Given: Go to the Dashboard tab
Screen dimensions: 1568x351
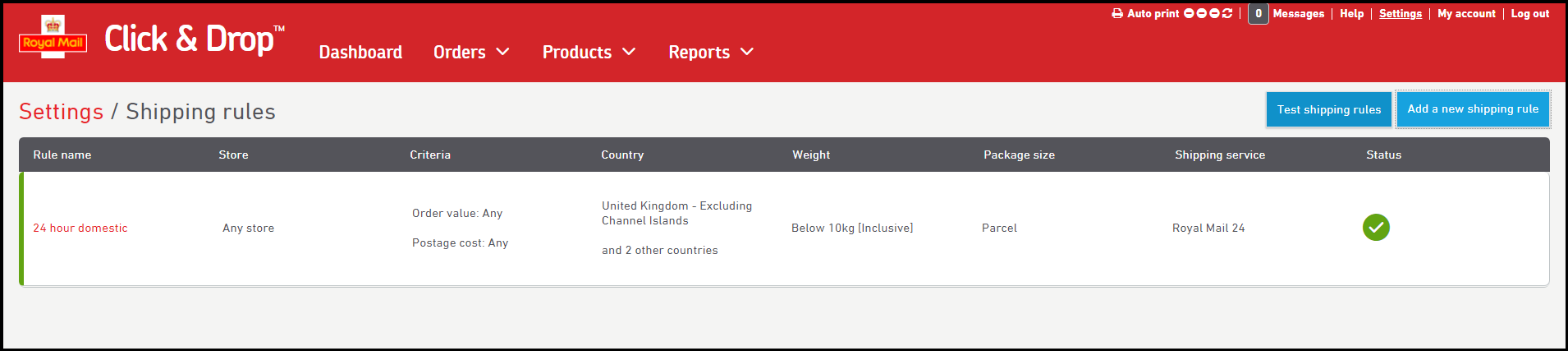Looking at the screenshot, I should 360,53.
